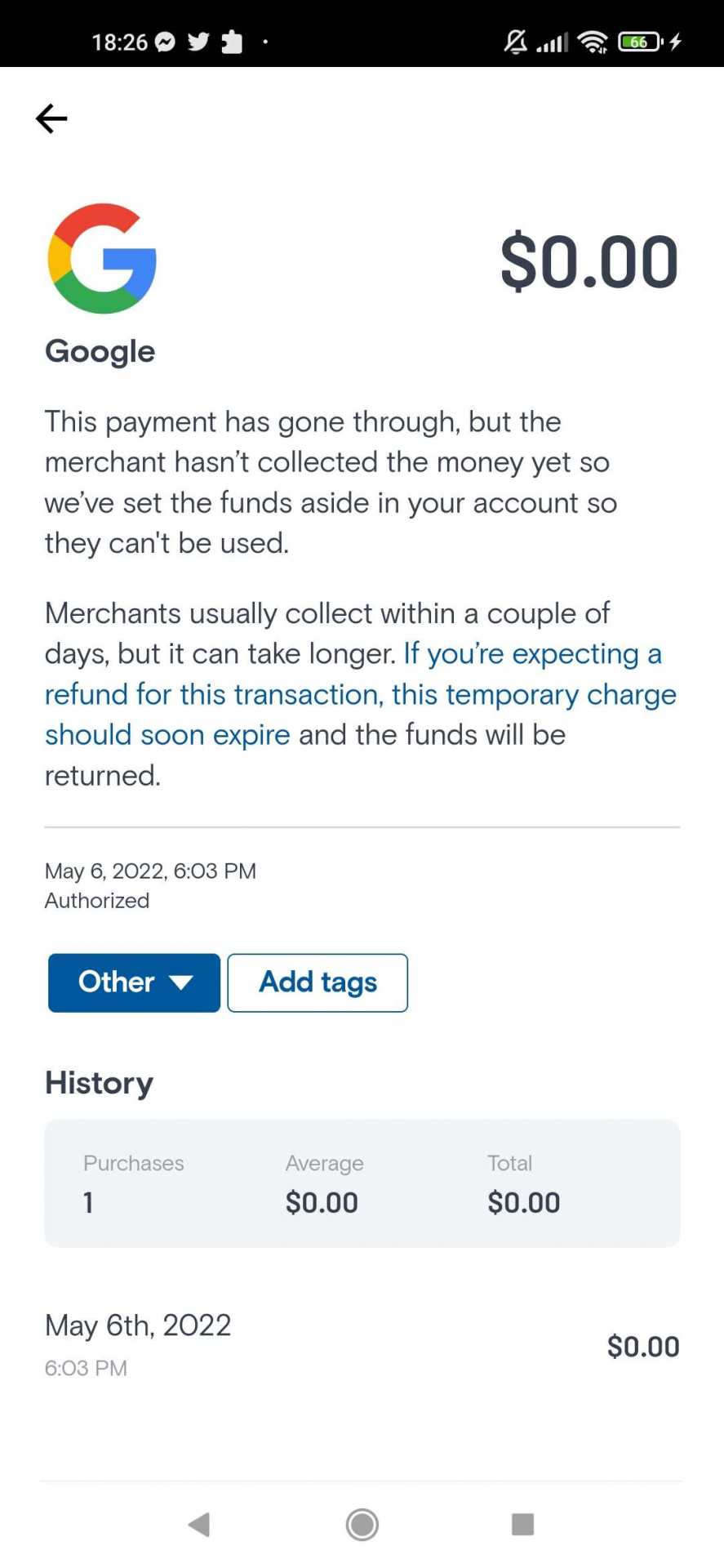Image resolution: width=724 pixels, height=1568 pixels.
Task: Tap the $0.00 transaction amount
Action: coord(589,260)
